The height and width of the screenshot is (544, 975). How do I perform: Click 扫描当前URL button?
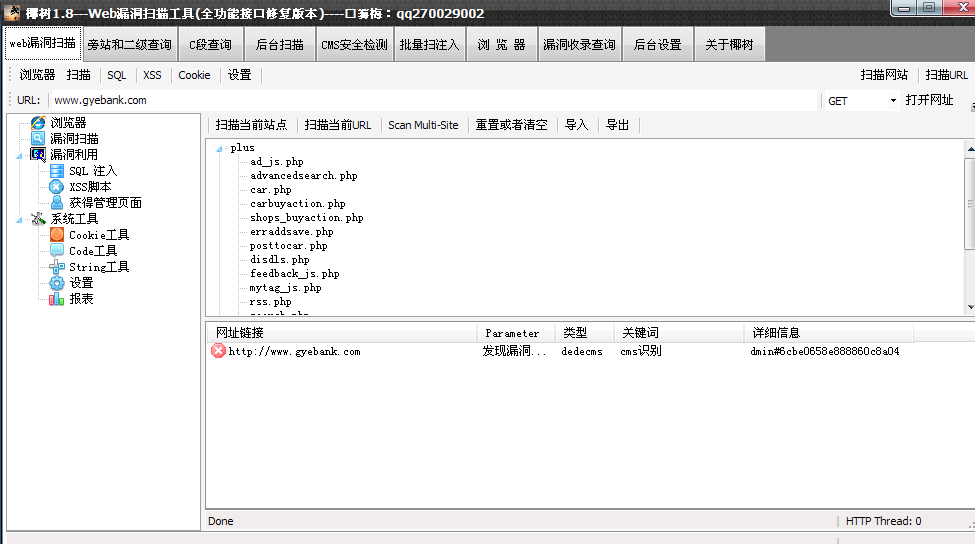click(x=338, y=125)
